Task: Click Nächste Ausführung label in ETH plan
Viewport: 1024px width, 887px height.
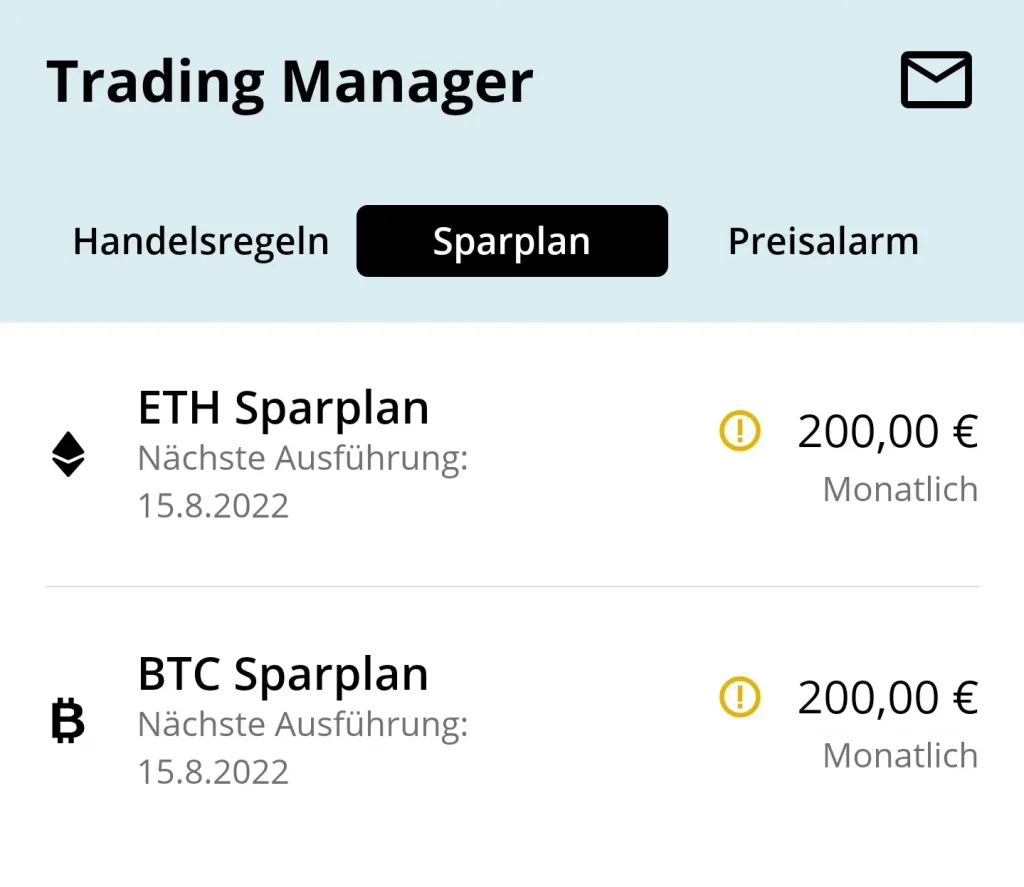Action: [303, 458]
